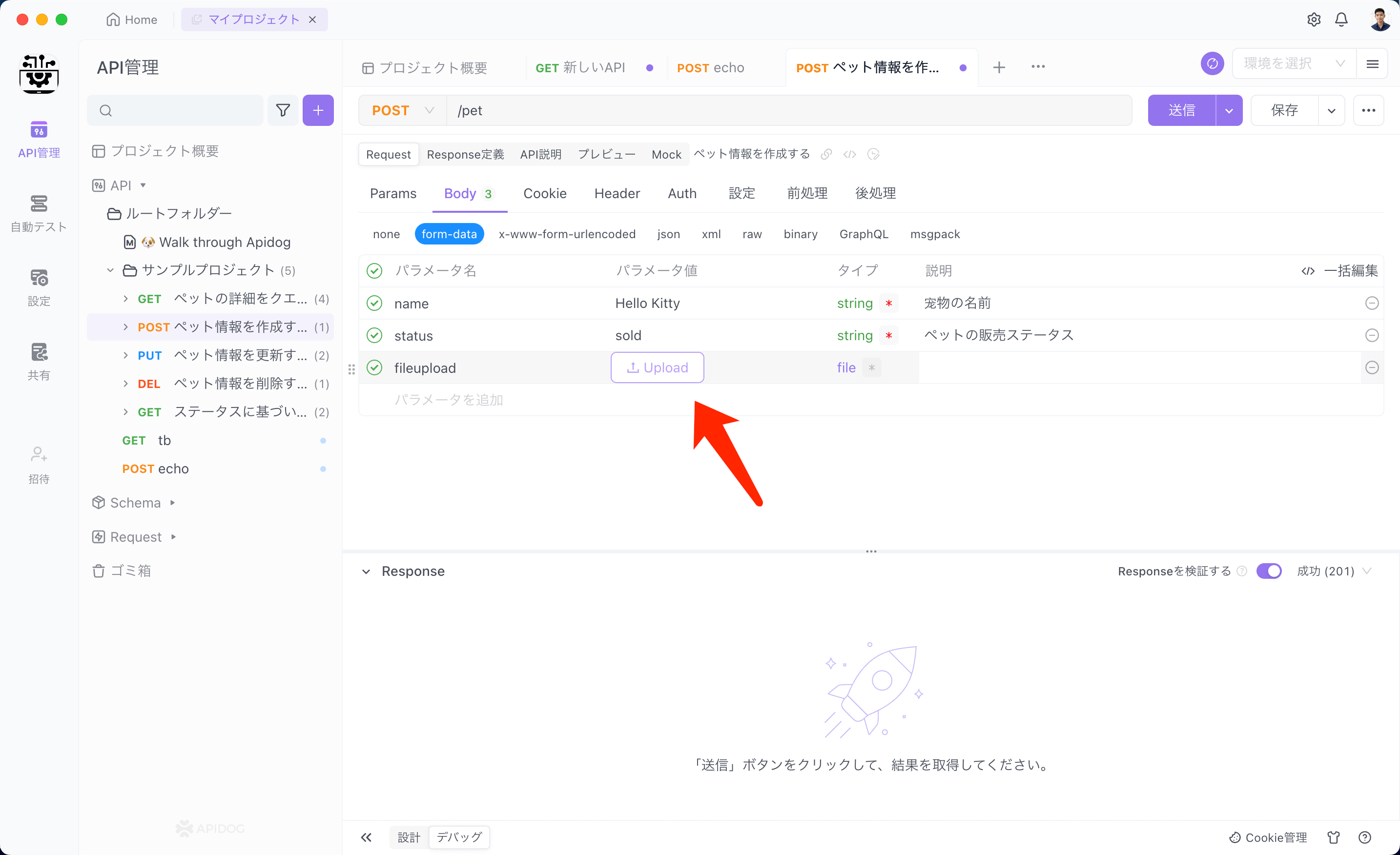
Task: Open Cookie管理 in footer
Action: (1268, 837)
